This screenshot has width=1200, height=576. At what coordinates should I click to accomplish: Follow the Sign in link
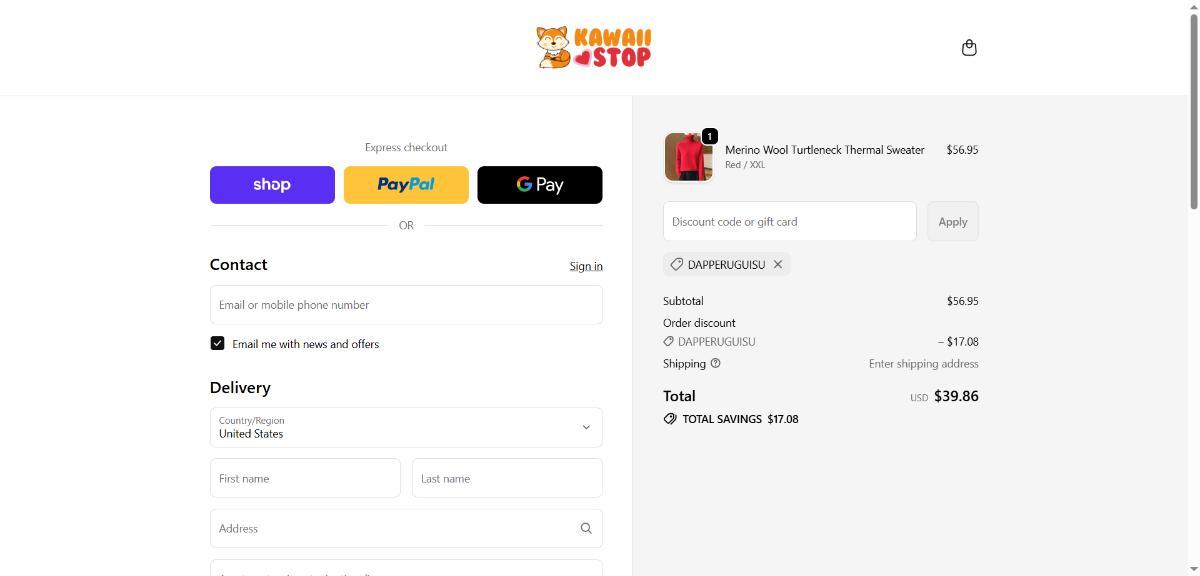(586, 266)
